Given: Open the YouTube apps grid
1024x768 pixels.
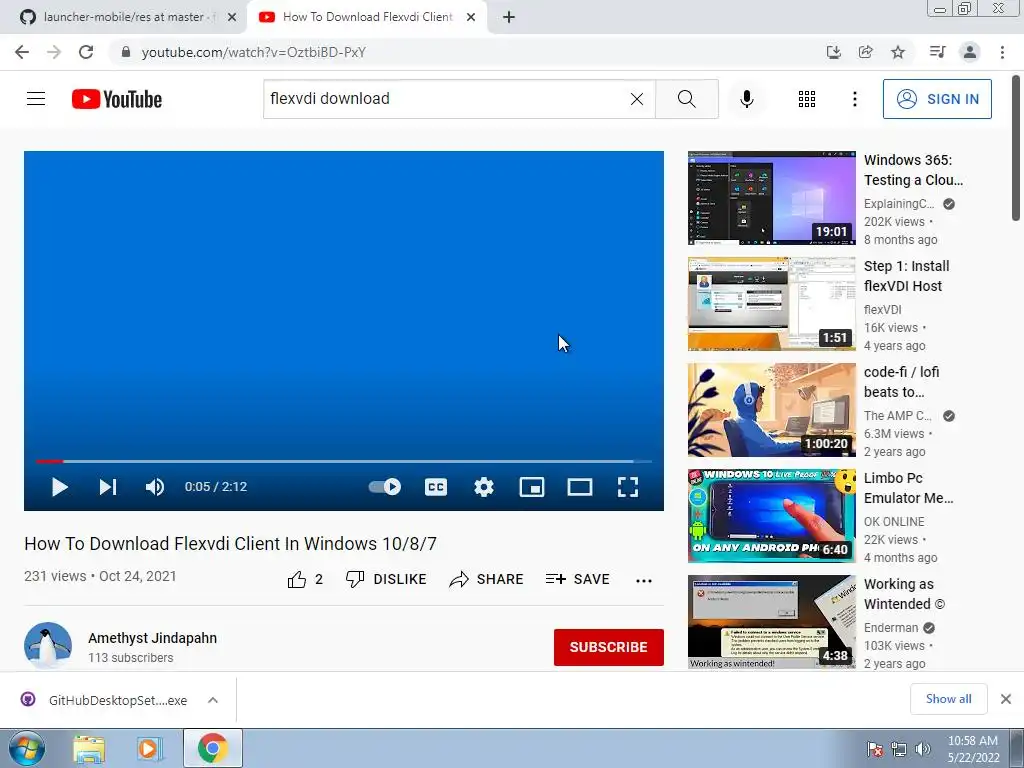Looking at the screenshot, I should point(807,99).
